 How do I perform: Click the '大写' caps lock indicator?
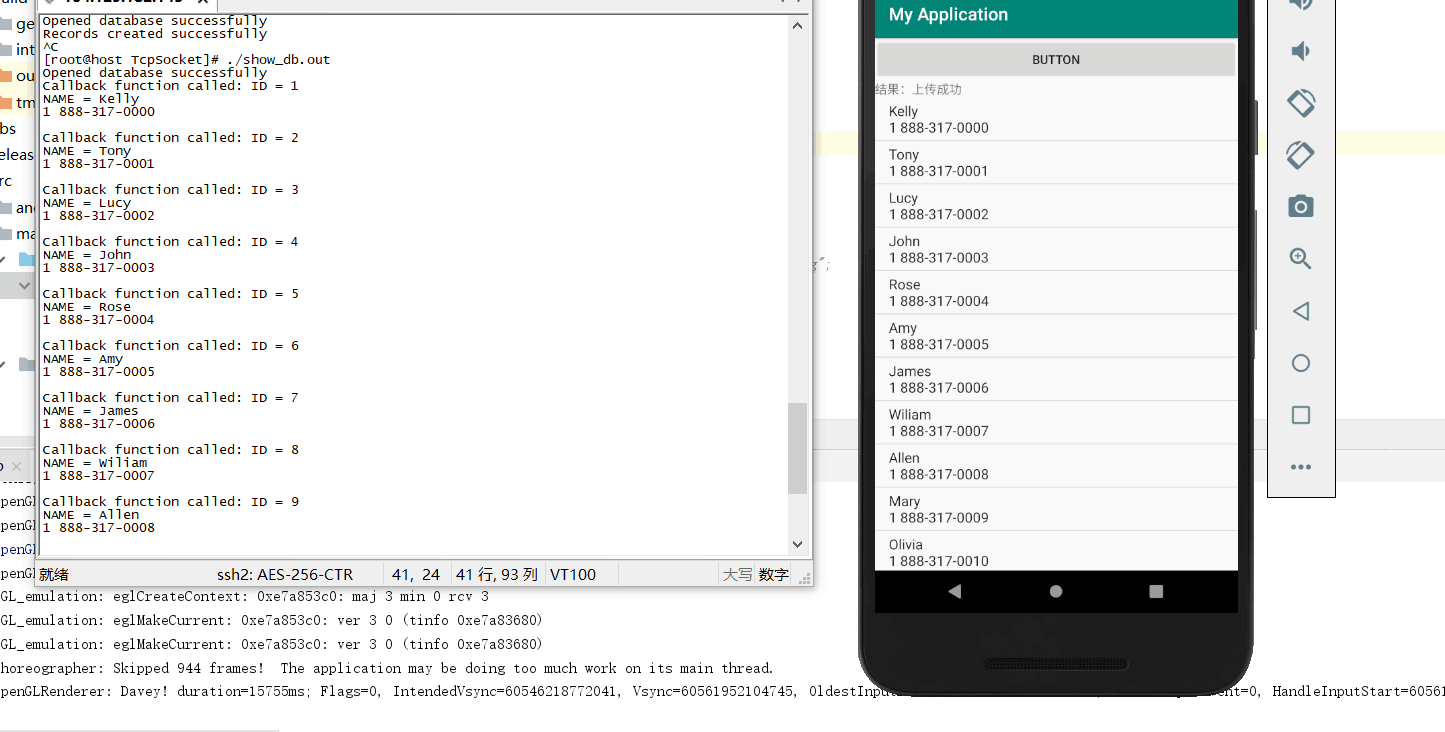(x=738, y=574)
